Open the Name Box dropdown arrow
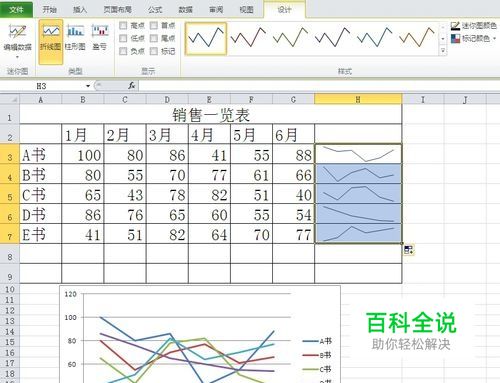The width and height of the screenshot is (500, 383). point(88,86)
